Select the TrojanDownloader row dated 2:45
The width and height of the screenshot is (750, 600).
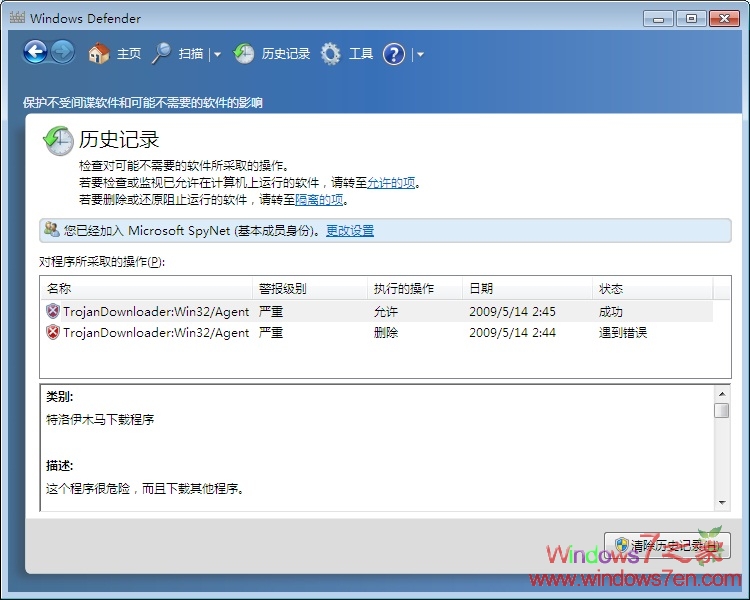click(x=377, y=311)
